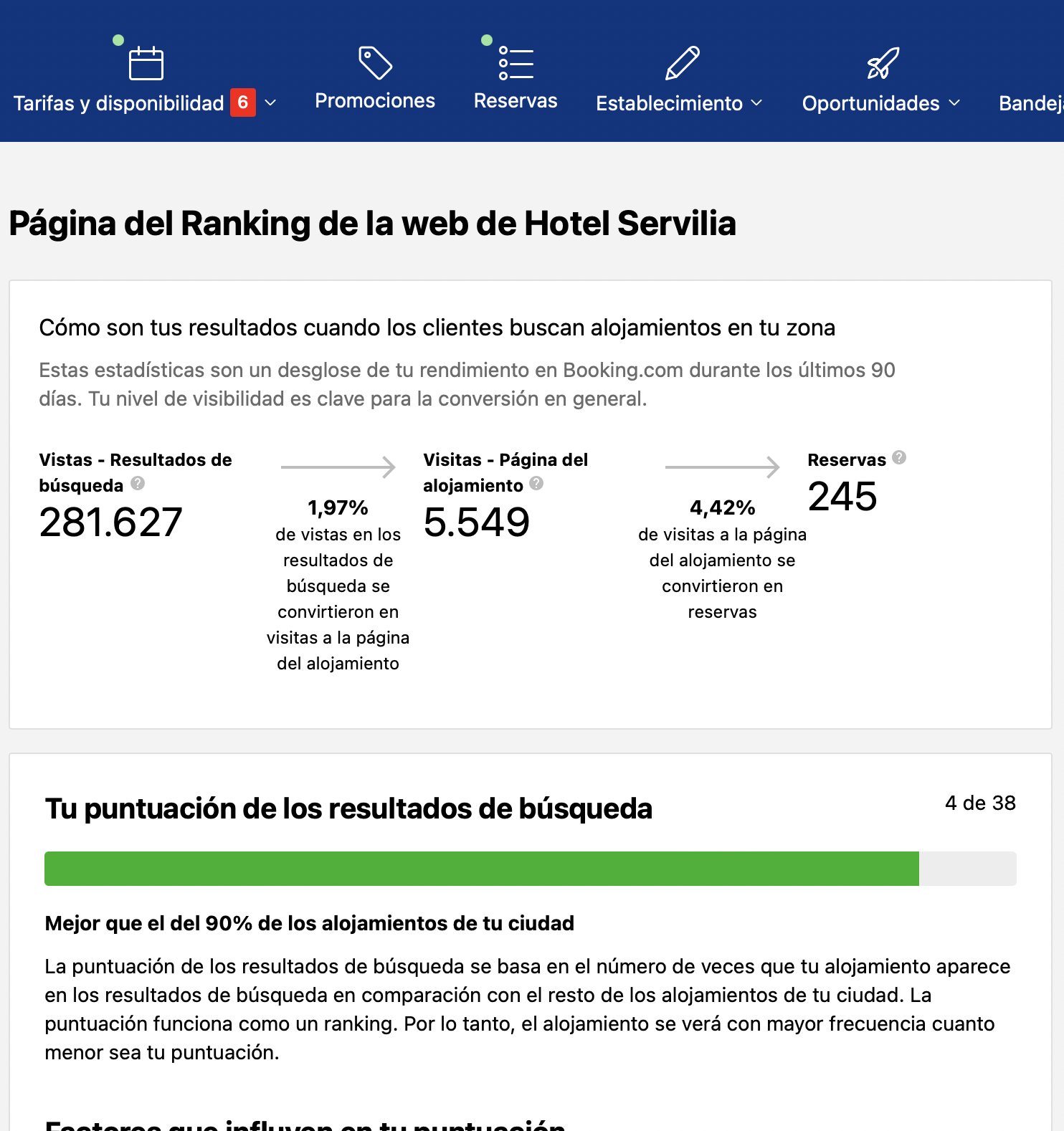Click the list icon above Reservas
1064x1131 pixels.
click(x=516, y=63)
